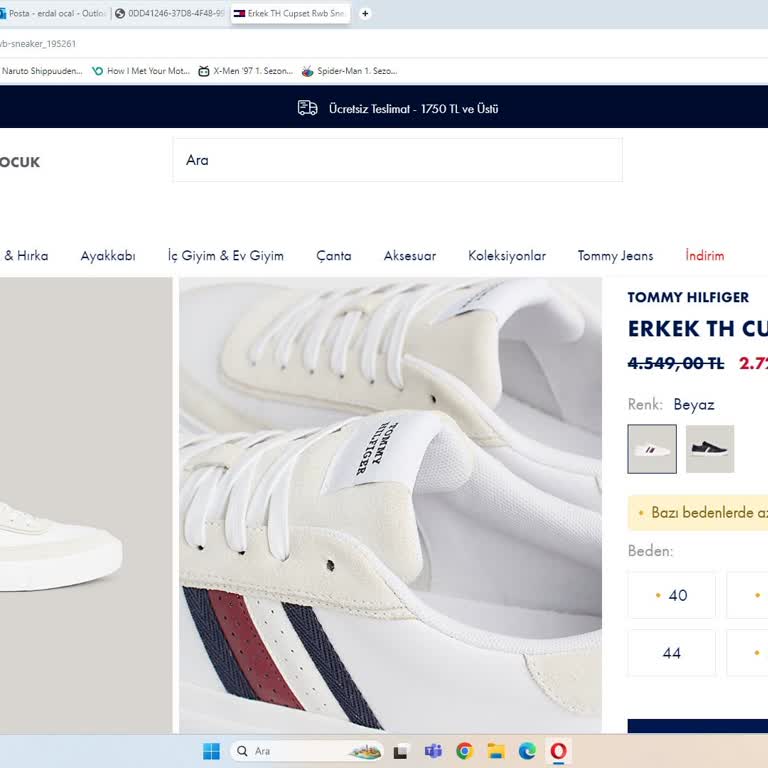
Task: Open the Ayakkabı category menu
Action: [x=108, y=256]
